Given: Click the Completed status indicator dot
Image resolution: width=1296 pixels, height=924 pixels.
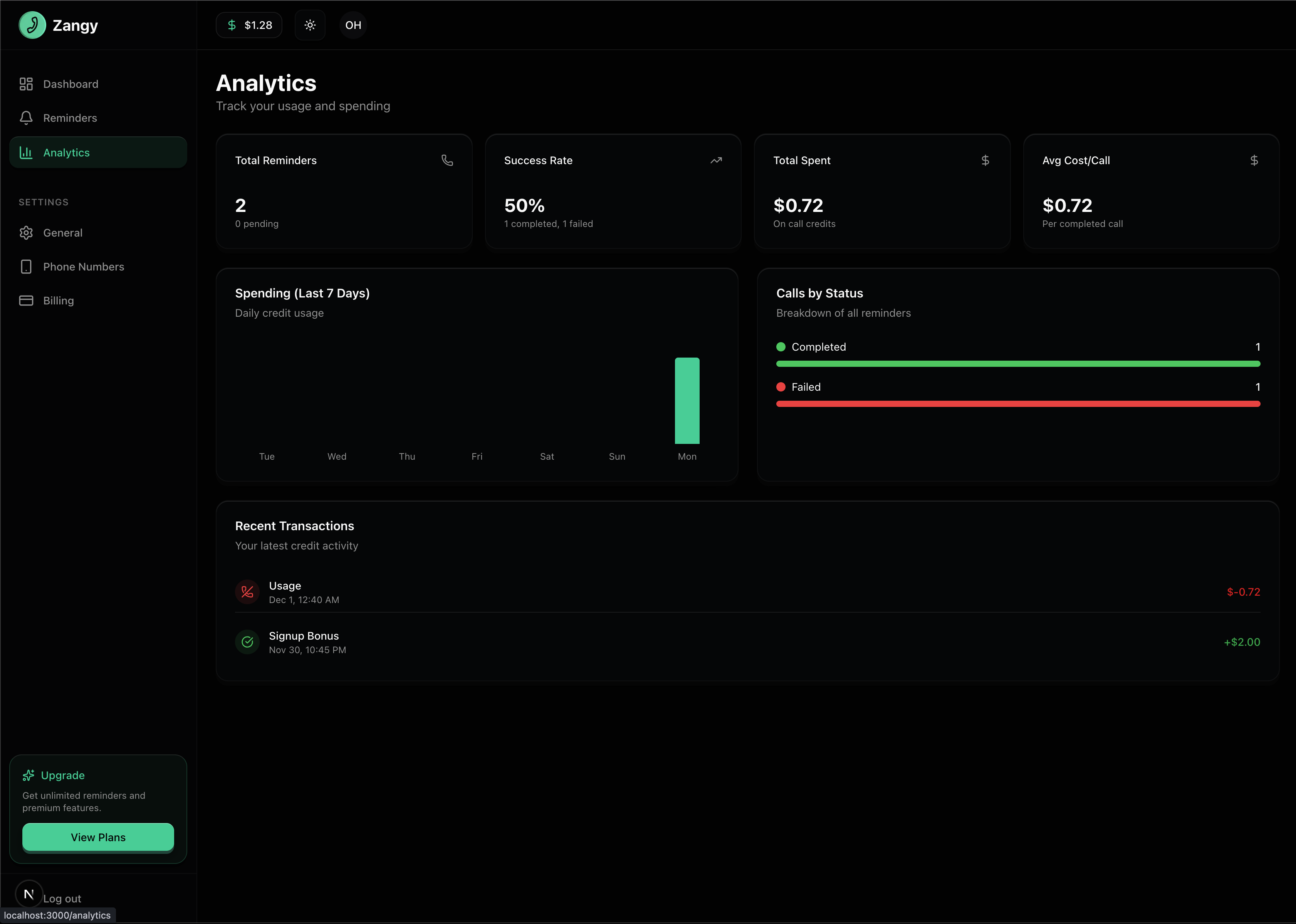Looking at the screenshot, I should (781, 346).
